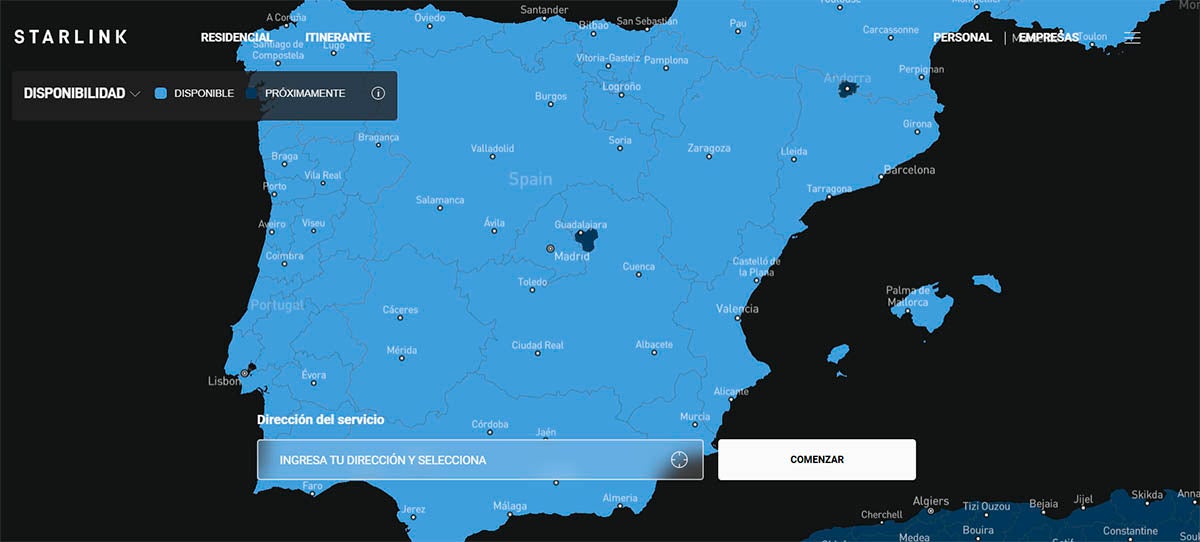The width and height of the screenshot is (1200, 542).
Task: Click the Murcia label on the map
Action: pyautogui.click(x=694, y=417)
